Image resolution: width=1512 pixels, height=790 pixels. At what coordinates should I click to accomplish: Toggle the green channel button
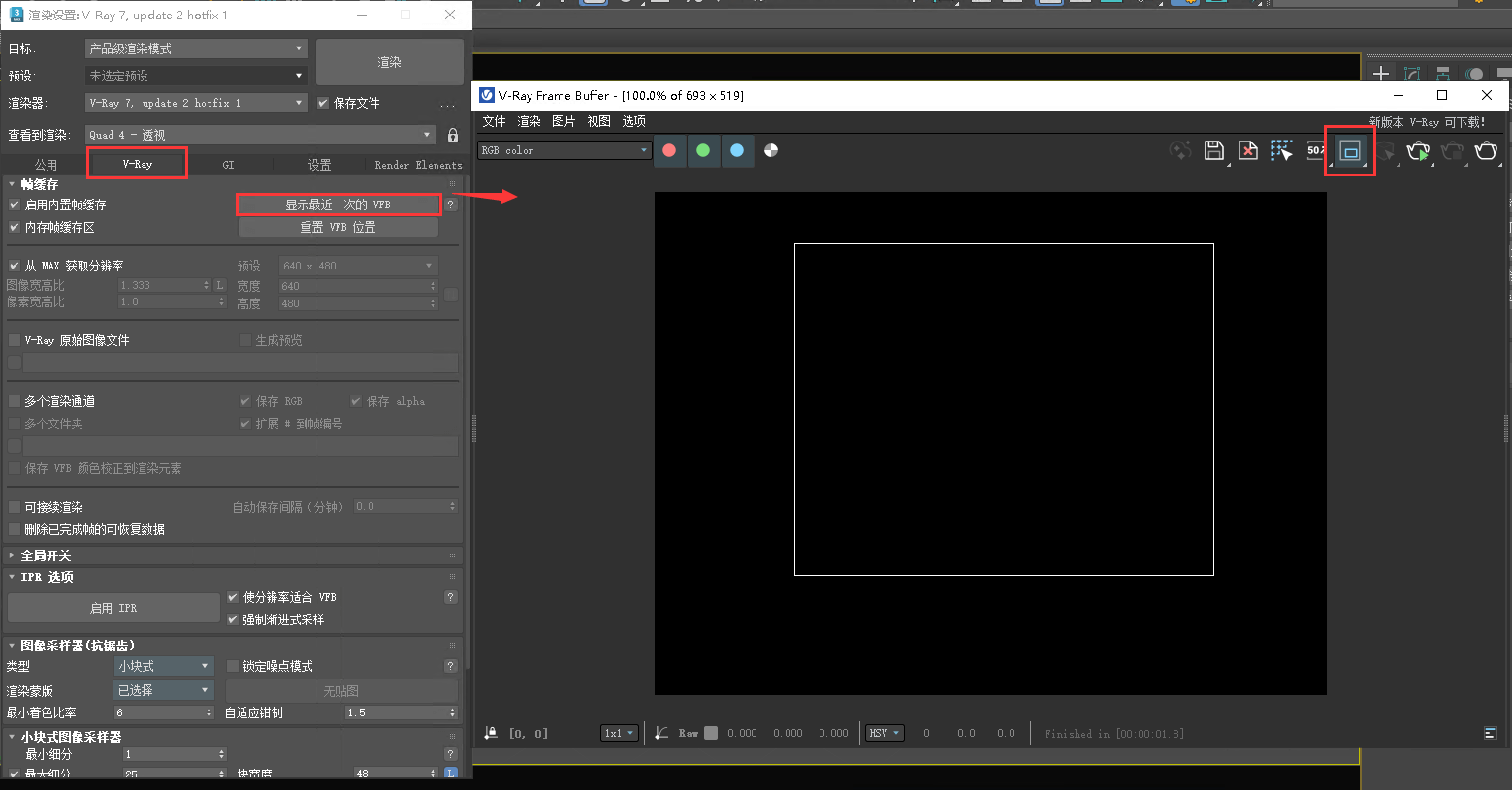pyautogui.click(x=703, y=150)
